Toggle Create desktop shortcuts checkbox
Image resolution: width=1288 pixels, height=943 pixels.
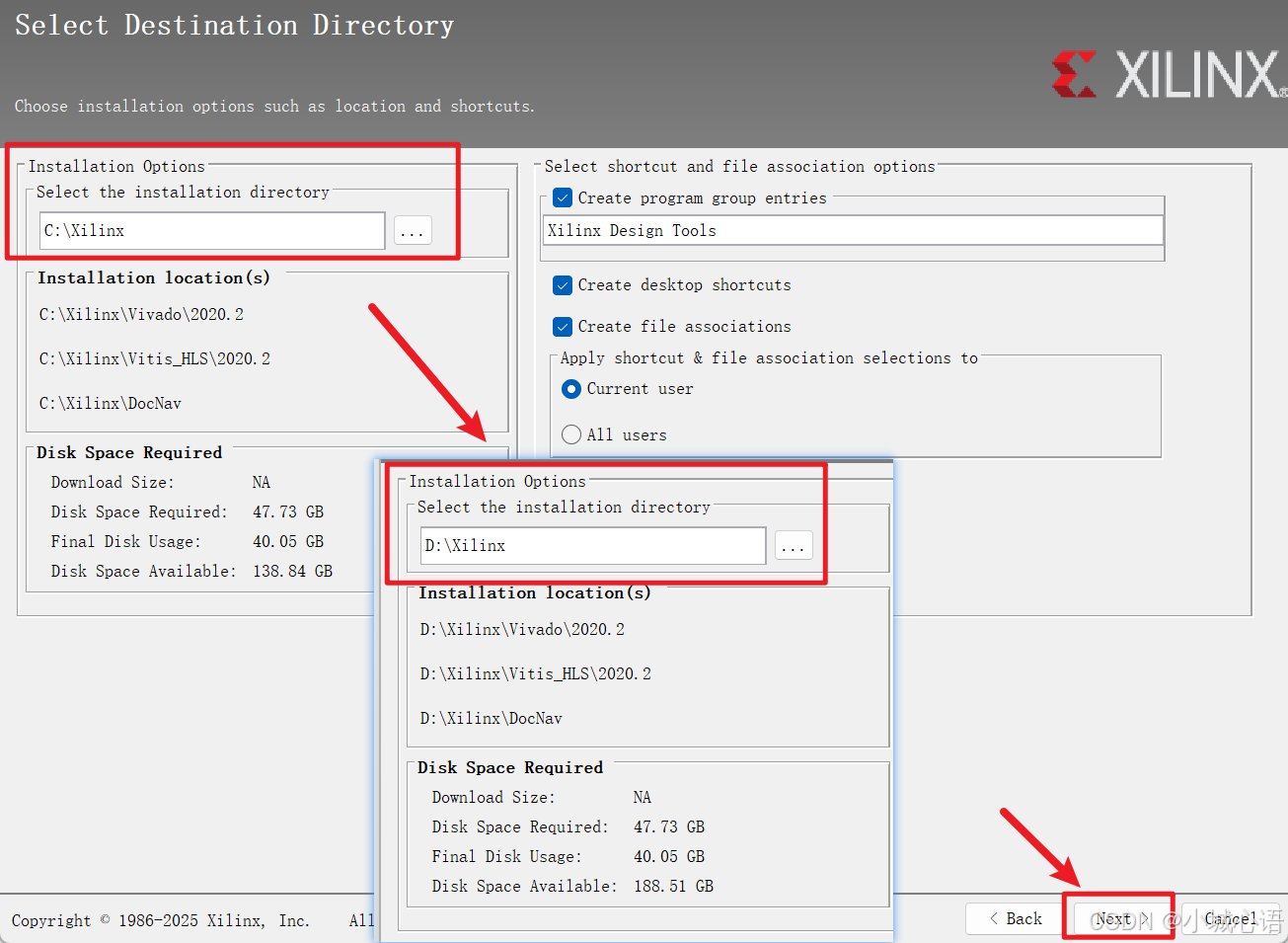point(563,285)
